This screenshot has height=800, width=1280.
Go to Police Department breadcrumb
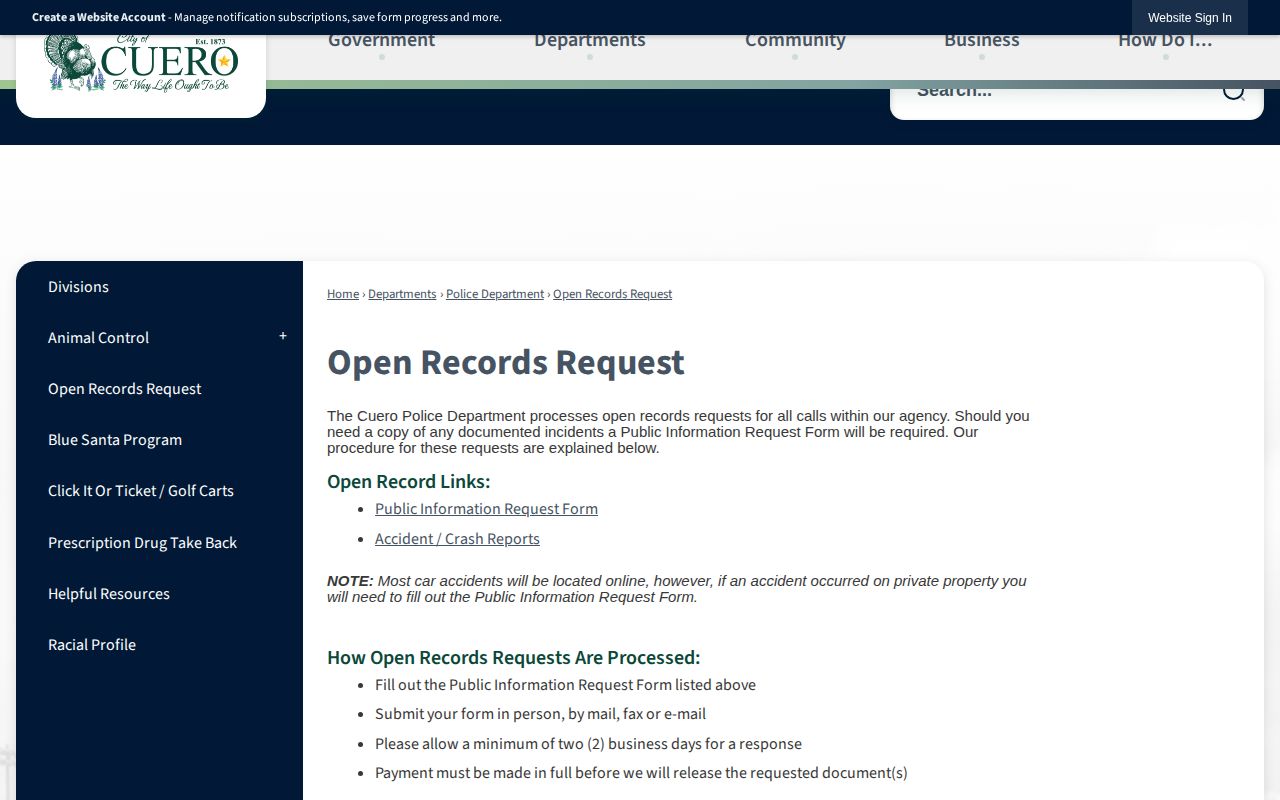click(x=495, y=294)
